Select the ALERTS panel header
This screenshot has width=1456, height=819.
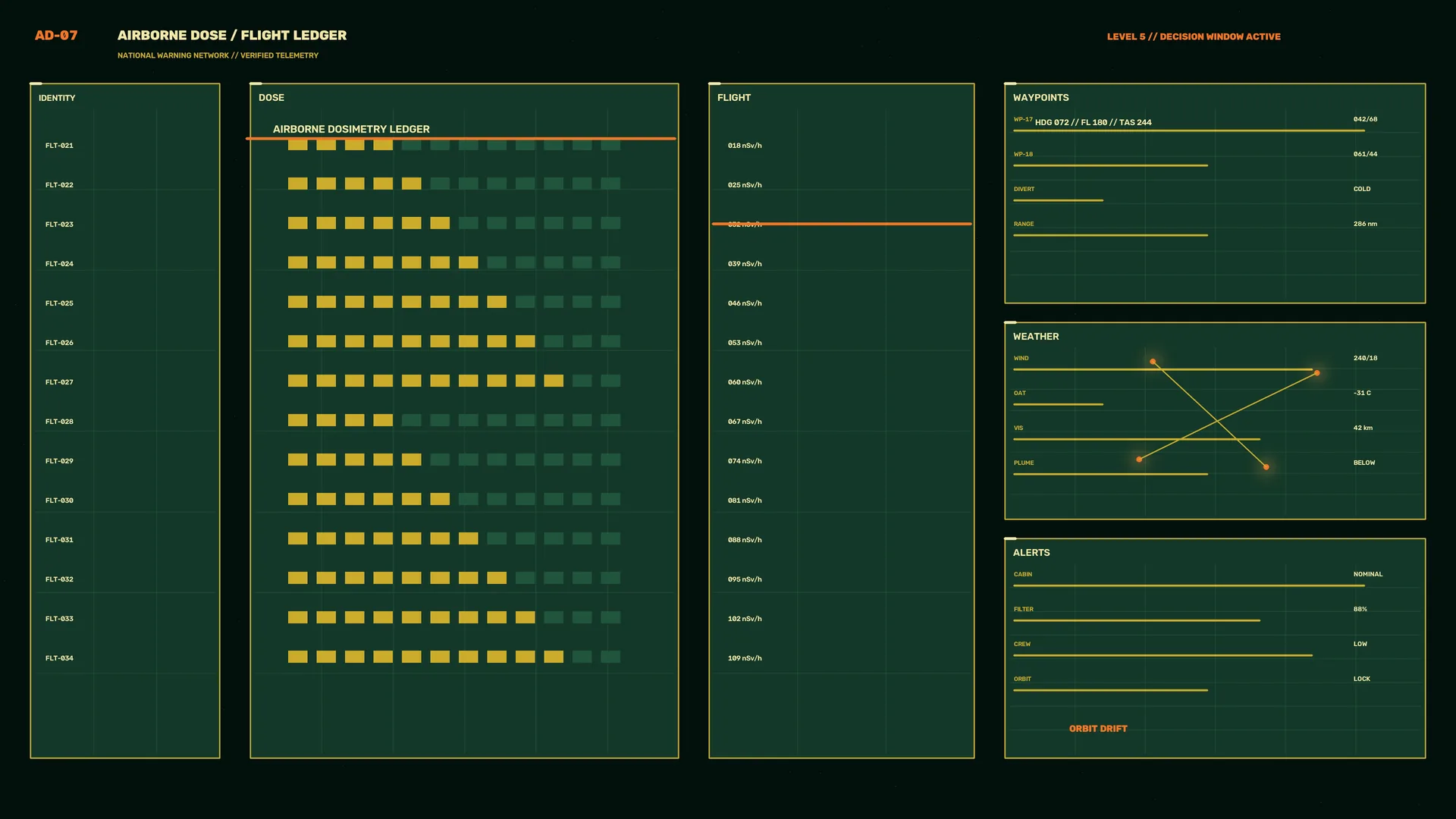pyautogui.click(x=1031, y=553)
